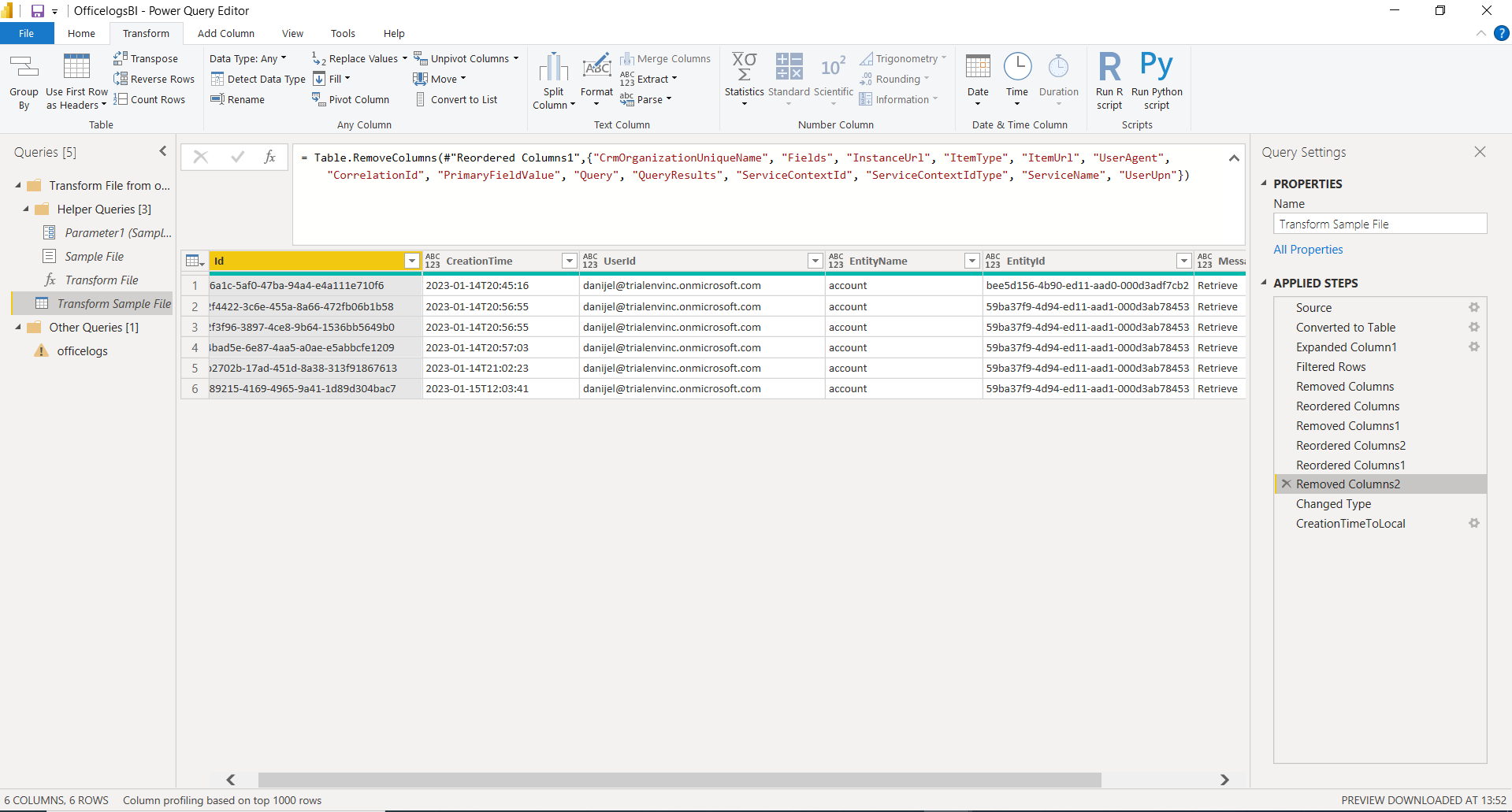The image size is (1512, 812).
Task: Commit the formula with the checkmark
Action: pos(237,157)
